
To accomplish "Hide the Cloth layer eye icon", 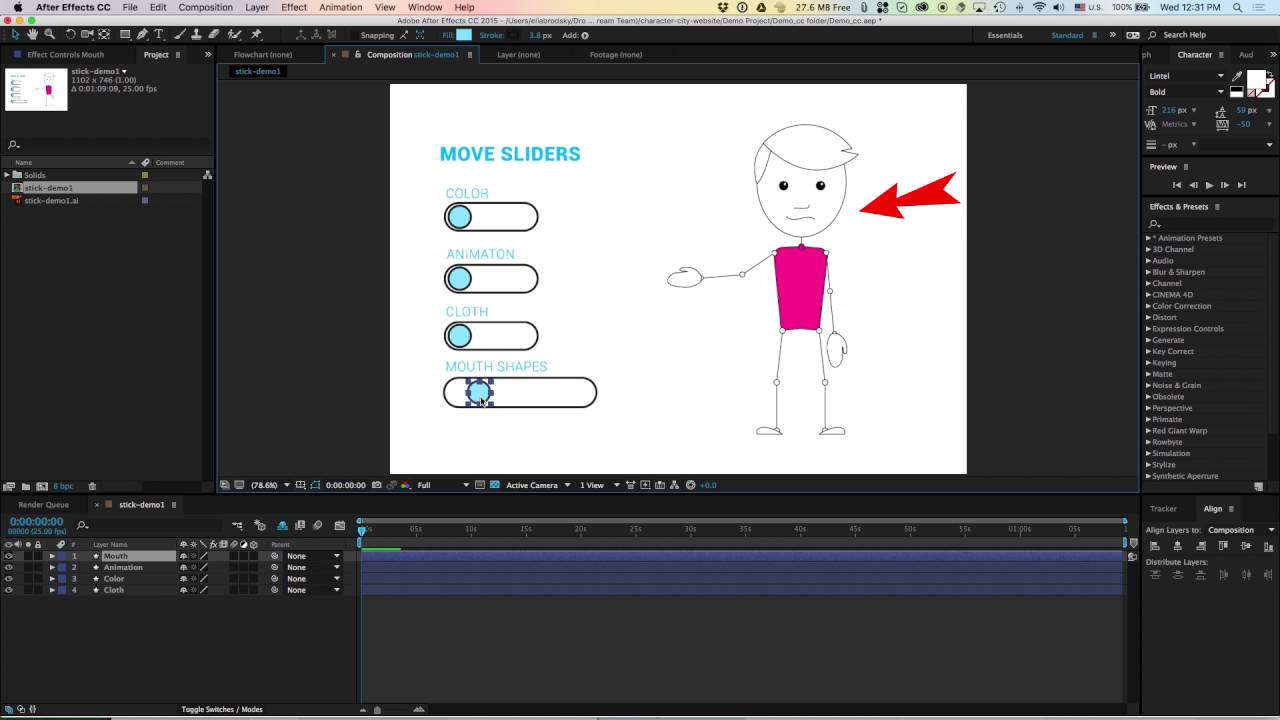I will [x=8, y=590].
